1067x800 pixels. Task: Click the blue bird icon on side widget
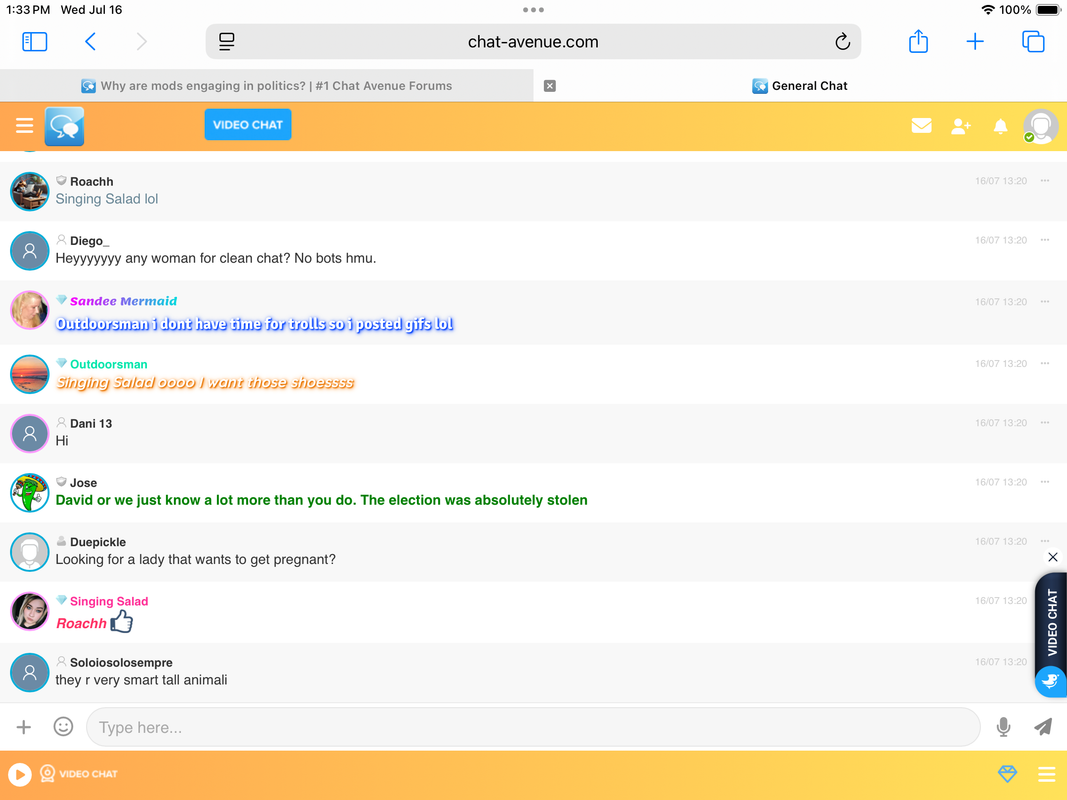[1050, 681]
